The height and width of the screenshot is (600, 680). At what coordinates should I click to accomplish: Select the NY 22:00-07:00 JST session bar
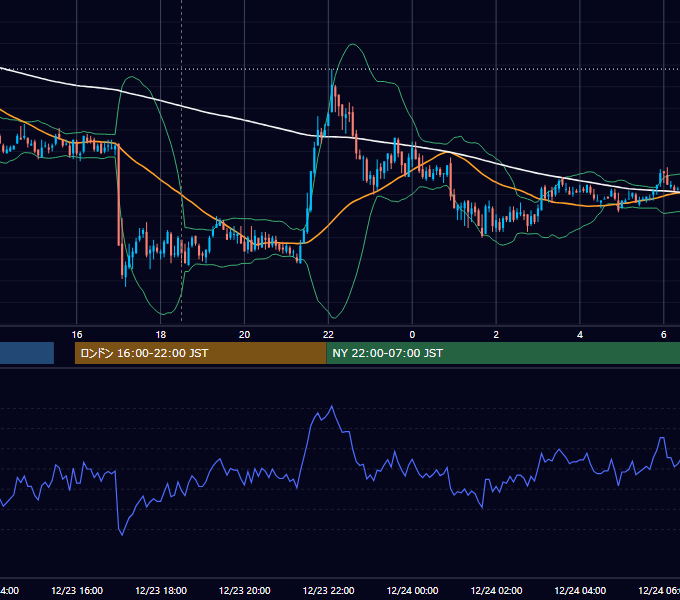point(503,353)
